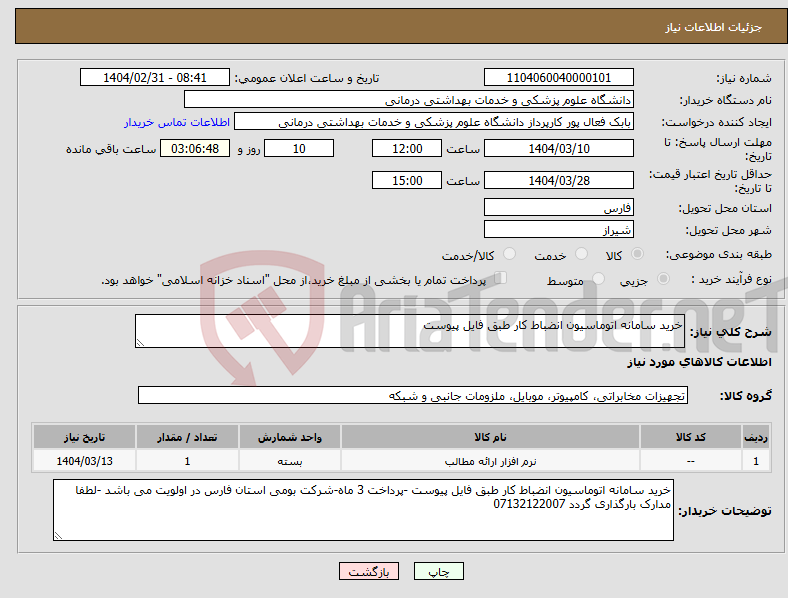Click the بازگشت (back) button
788x598 pixels.
[369, 571]
